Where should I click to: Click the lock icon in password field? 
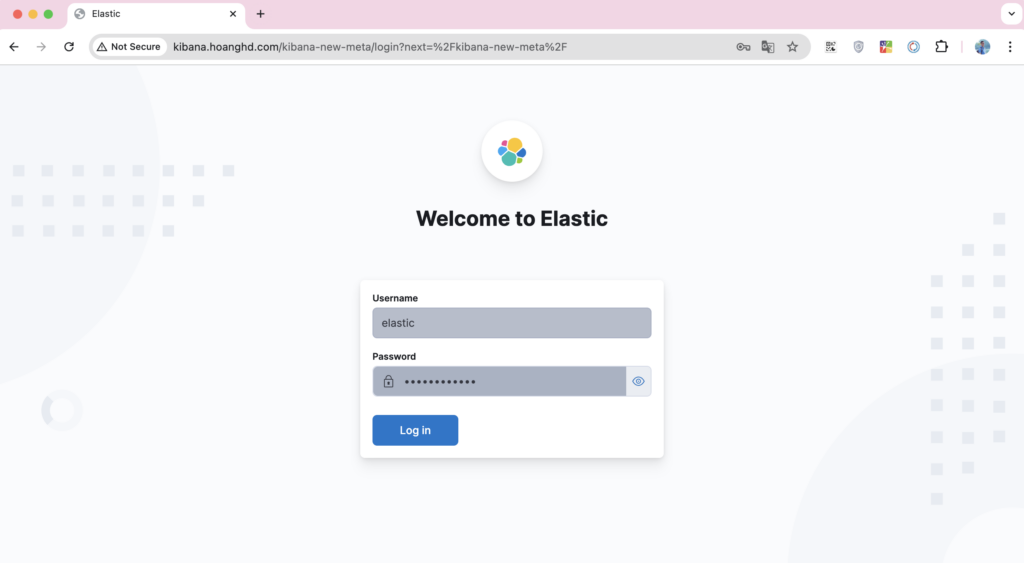tap(389, 381)
